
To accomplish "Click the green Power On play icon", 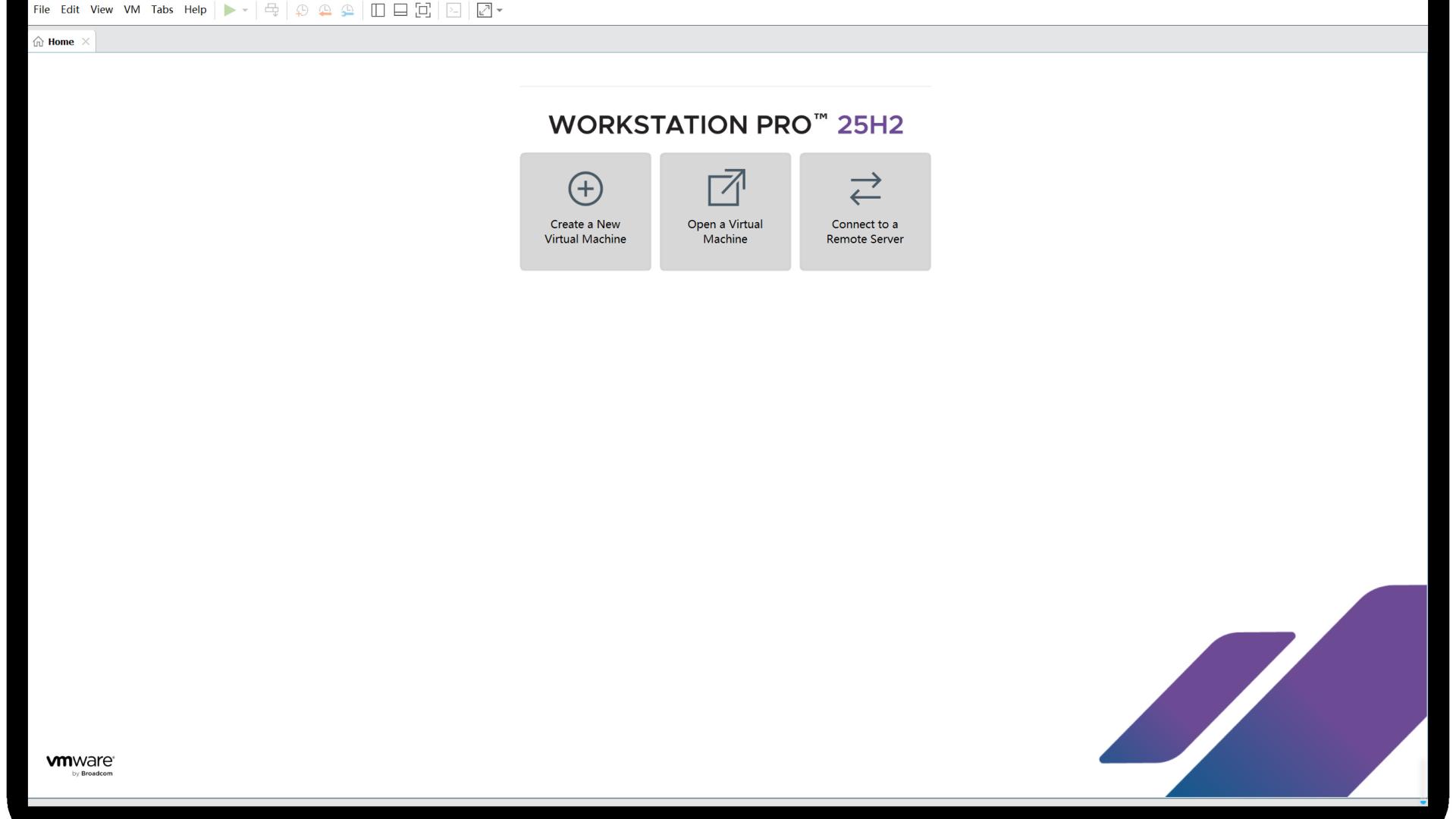I will pyautogui.click(x=229, y=10).
